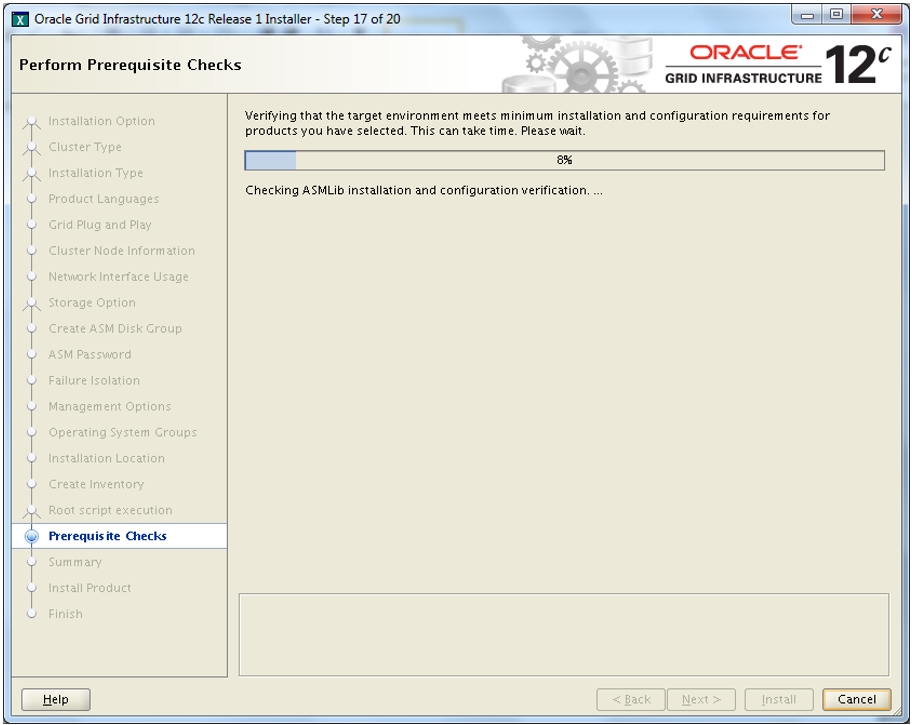Image resolution: width=912 pixels, height=725 pixels.
Task: Maximize the installer window
Action: coord(836,15)
